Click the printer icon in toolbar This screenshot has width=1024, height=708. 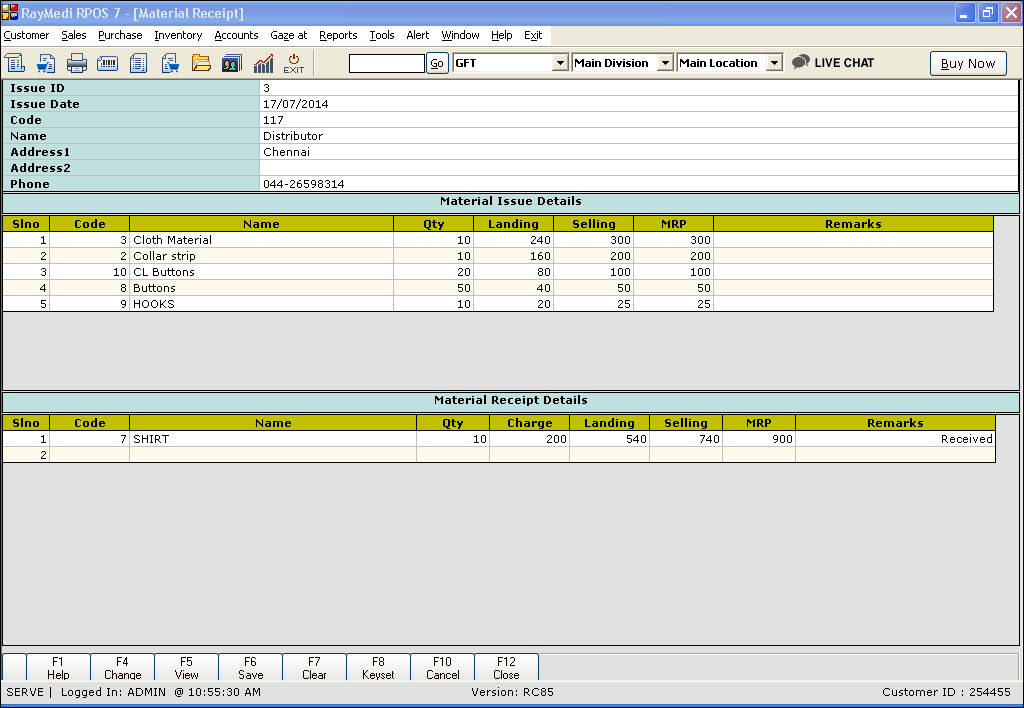[x=77, y=64]
